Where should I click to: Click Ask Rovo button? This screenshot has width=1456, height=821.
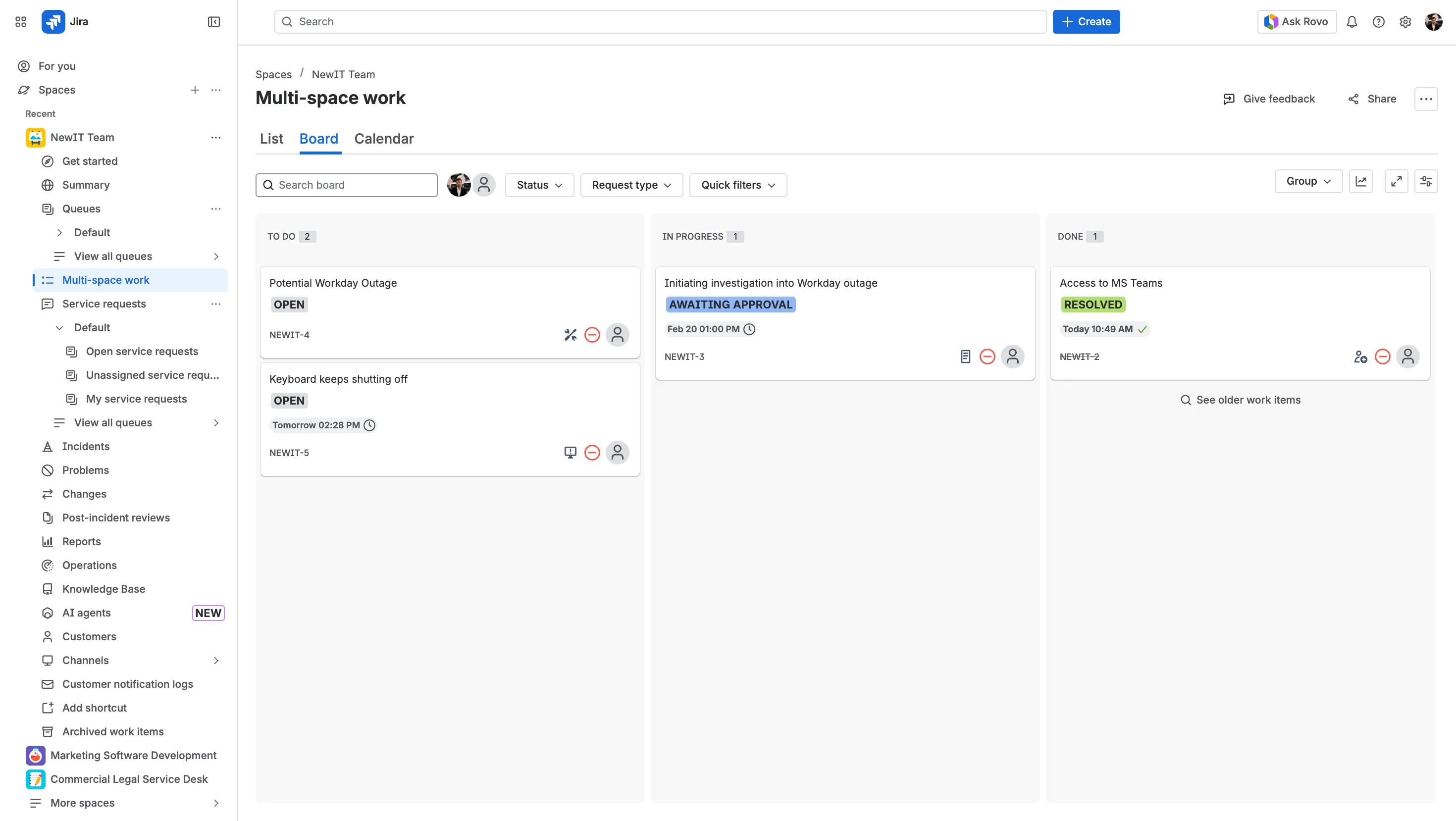click(x=1297, y=21)
